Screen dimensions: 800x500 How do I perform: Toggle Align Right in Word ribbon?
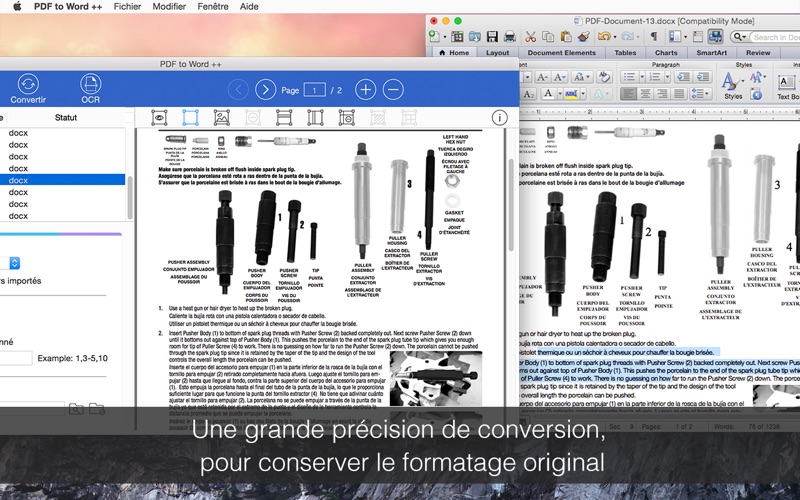[x=662, y=94]
